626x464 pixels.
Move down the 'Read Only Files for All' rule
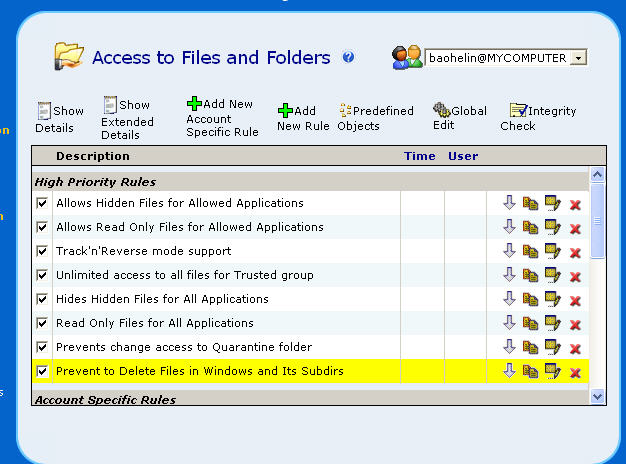509,323
